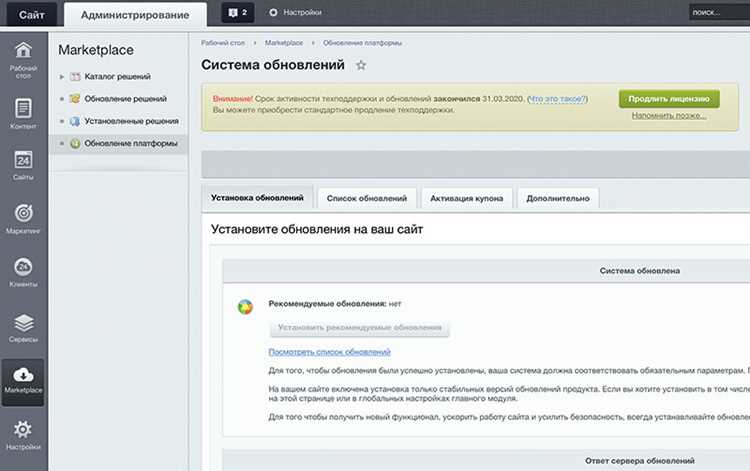The image size is (750, 471).
Task: Open the Контент sidebar section
Action: coord(23,113)
